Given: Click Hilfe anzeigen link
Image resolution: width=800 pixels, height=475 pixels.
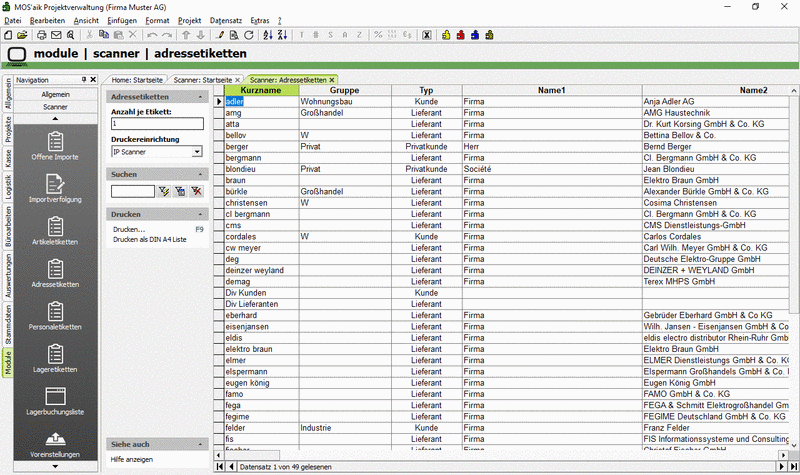Looking at the screenshot, I should [132, 459].
